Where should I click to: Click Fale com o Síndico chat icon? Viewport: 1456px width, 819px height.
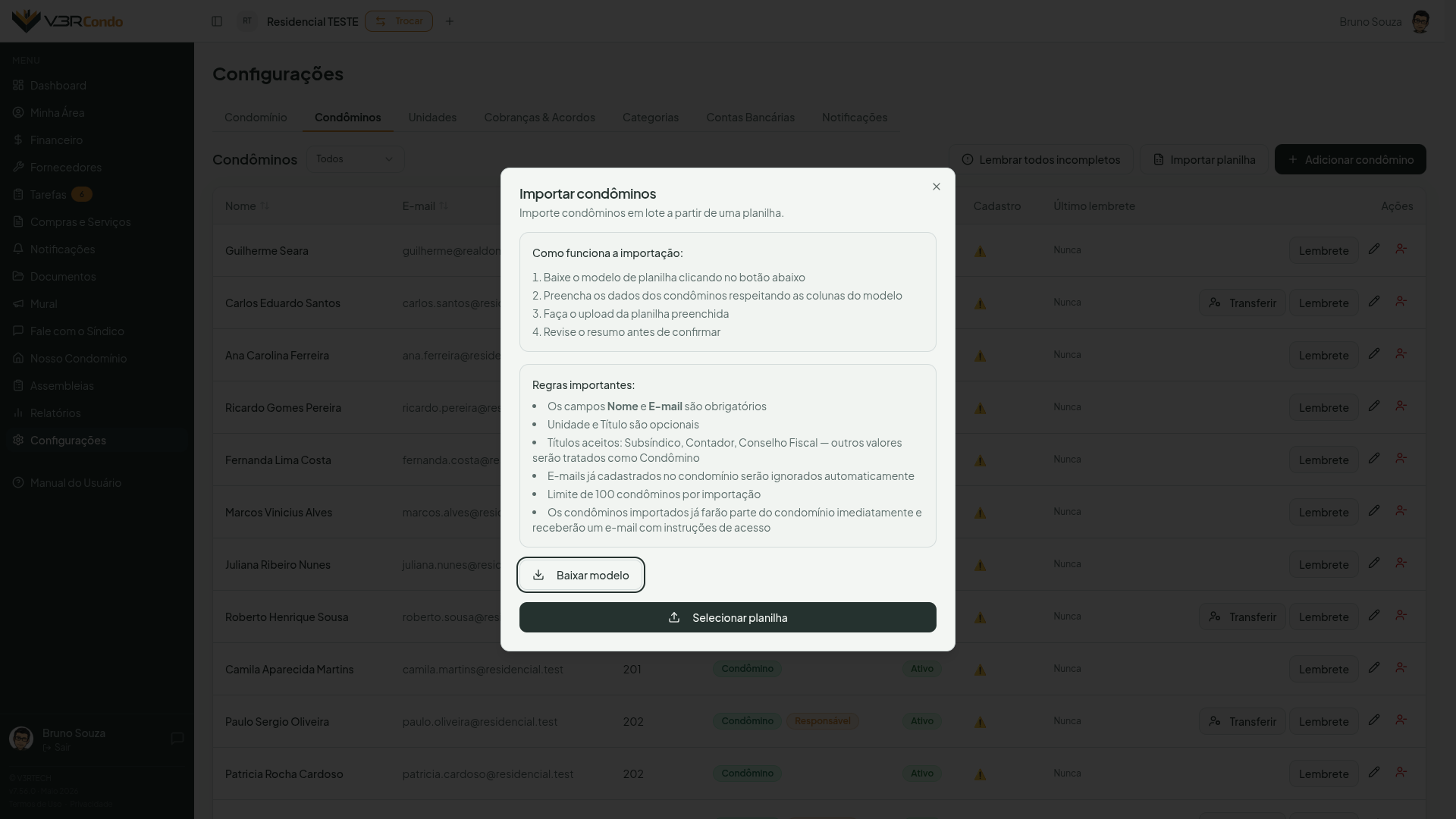point(18,331)
